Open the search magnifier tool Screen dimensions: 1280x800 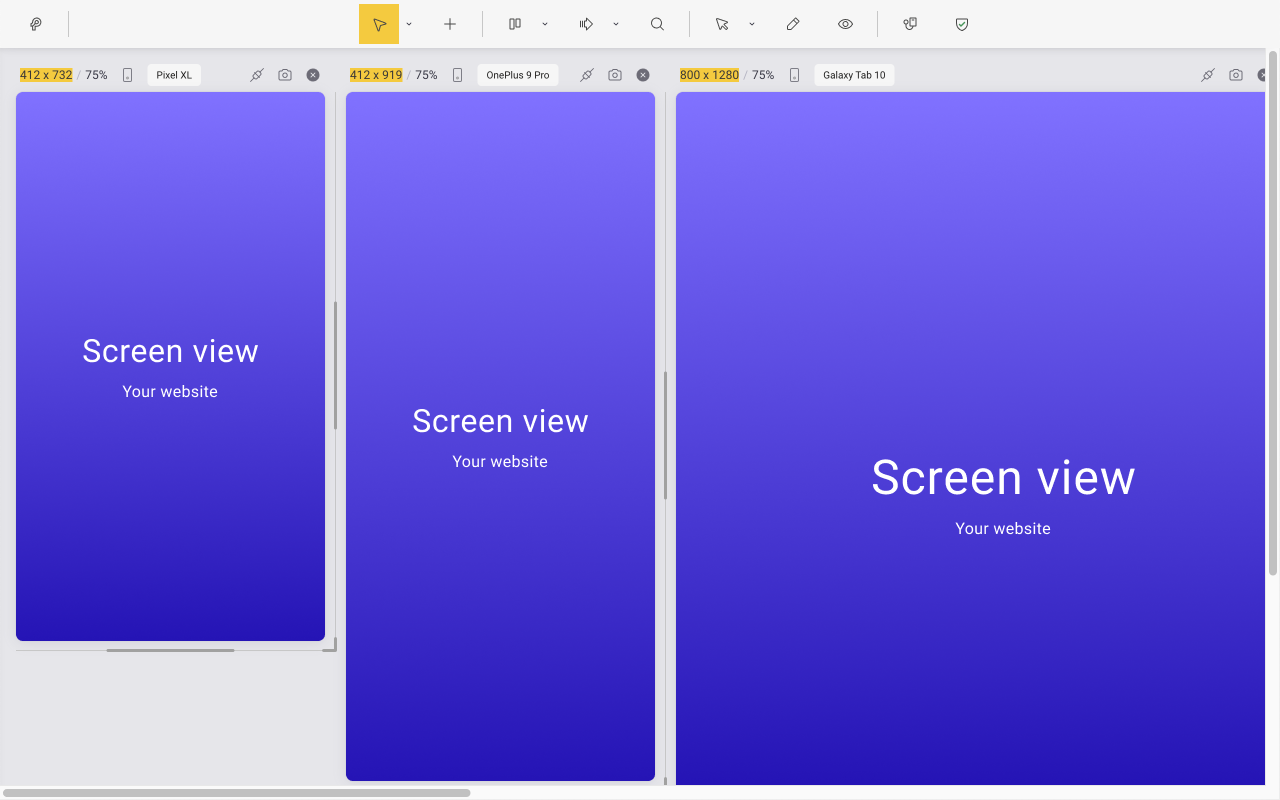[657, 24]
